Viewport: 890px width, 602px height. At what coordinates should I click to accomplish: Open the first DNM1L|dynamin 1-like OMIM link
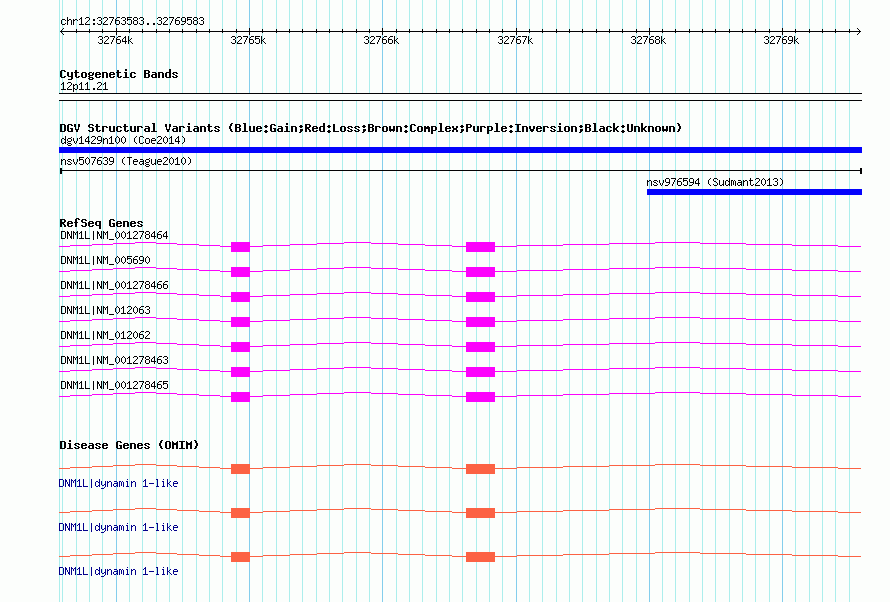[x=118, y=483]
